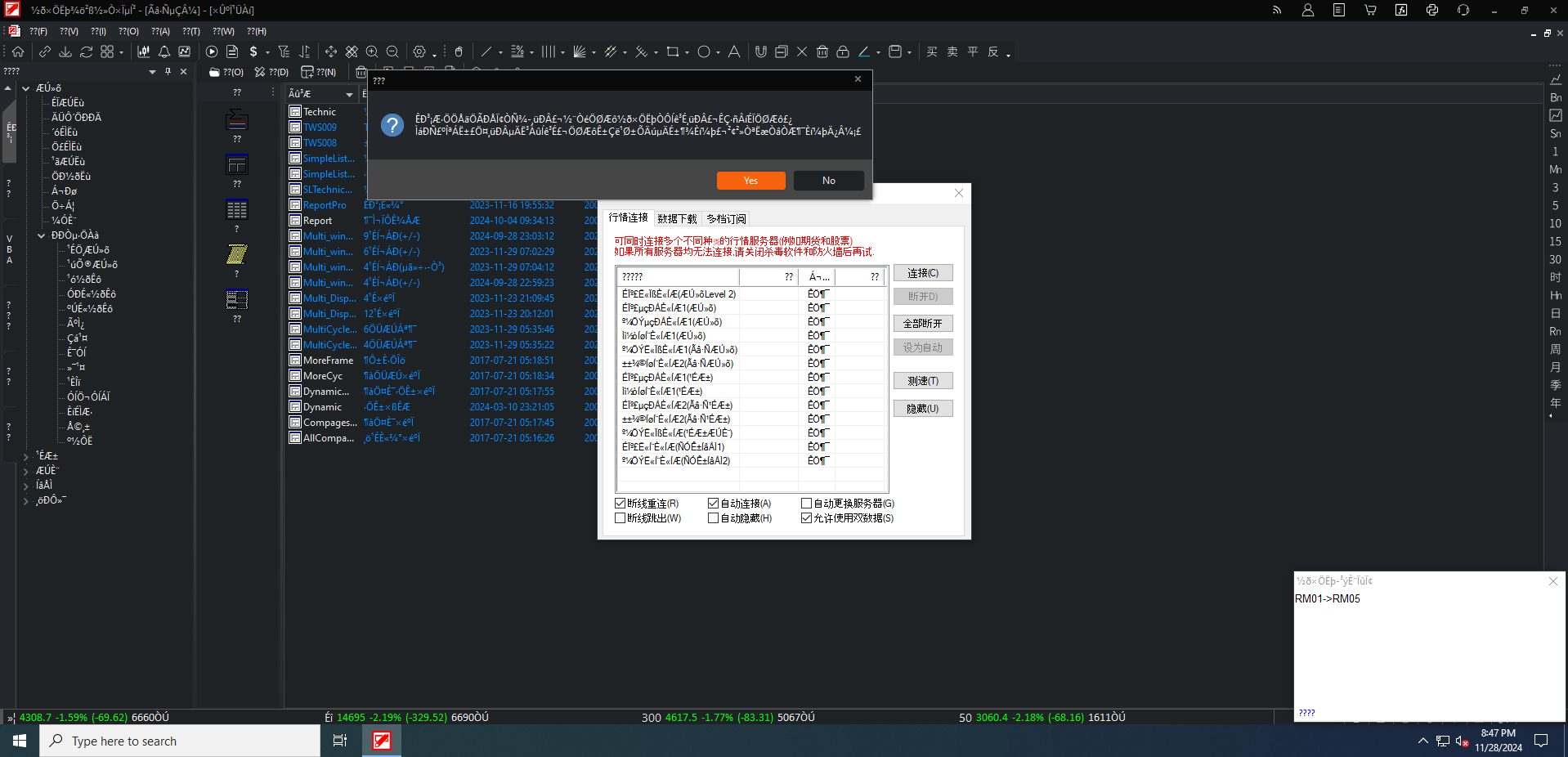Open the dropdown arrow beside the gear icon
The image size is (1568, 757).
(x=434, y=53)
